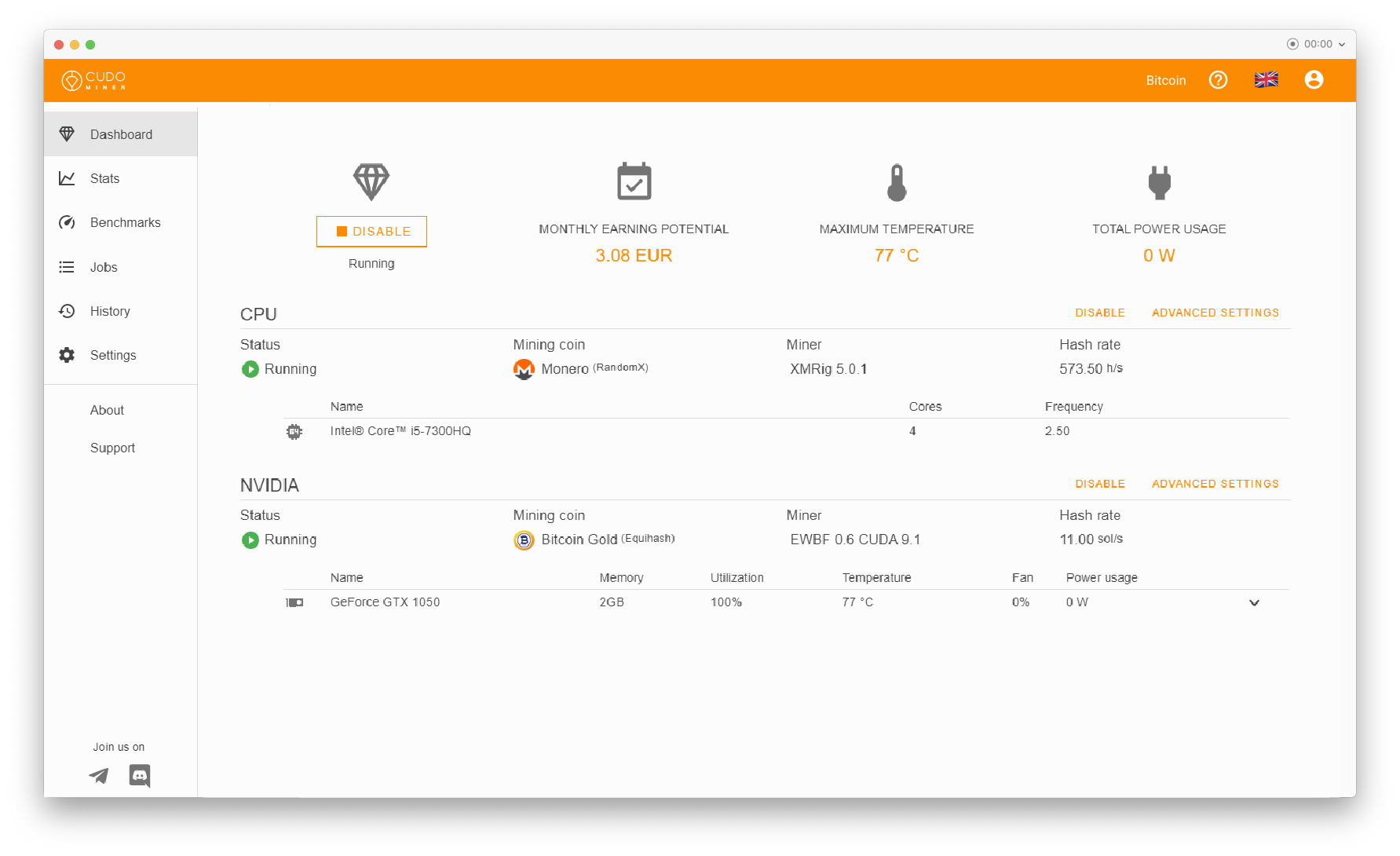Open the Dashboard panel via diamond icon
This screenshot has width=1400, height=856.
click(x=68, y=134)
